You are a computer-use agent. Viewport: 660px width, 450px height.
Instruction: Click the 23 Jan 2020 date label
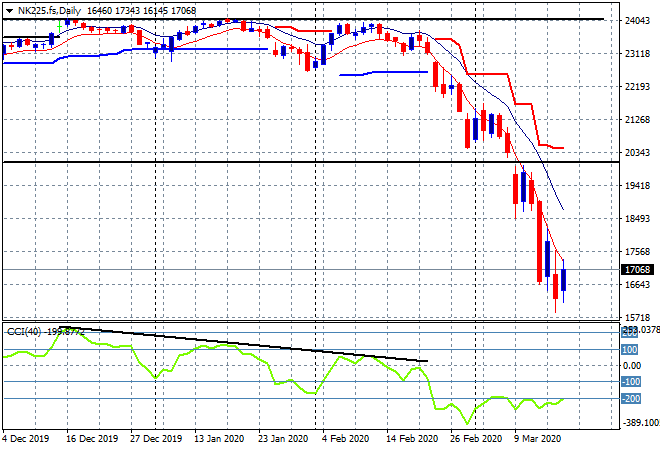point(283,439)
